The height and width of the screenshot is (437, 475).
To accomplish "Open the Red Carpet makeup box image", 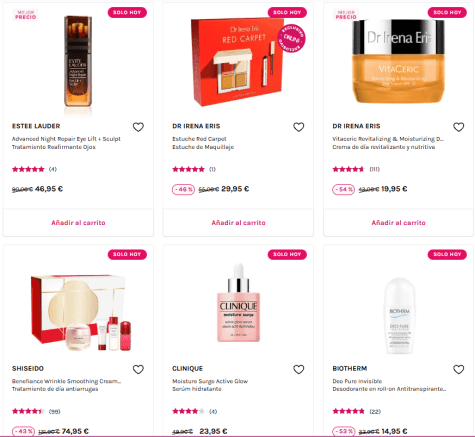I will click(x=237, y=62).
